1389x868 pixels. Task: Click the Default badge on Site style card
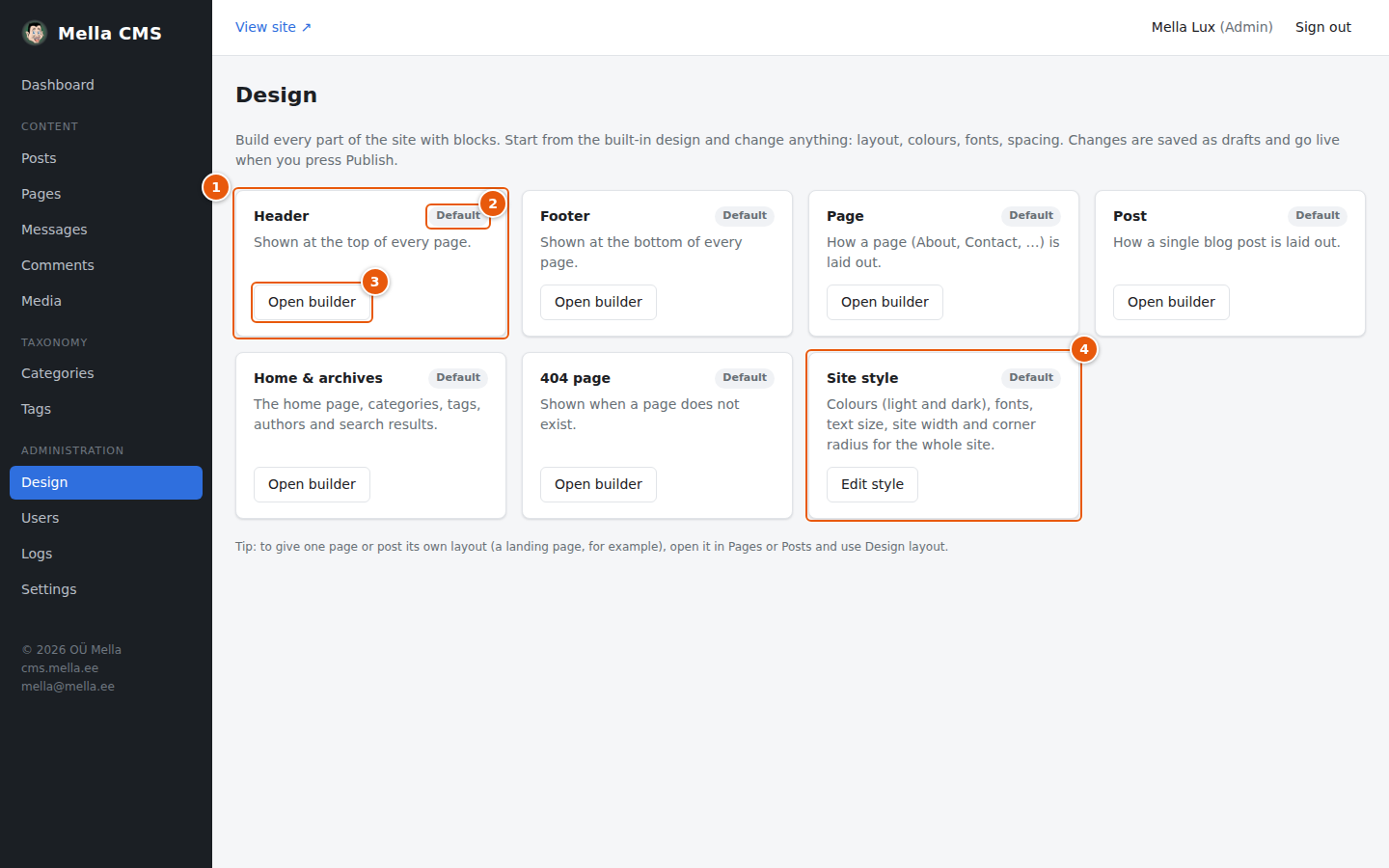tap(1031, 378)
